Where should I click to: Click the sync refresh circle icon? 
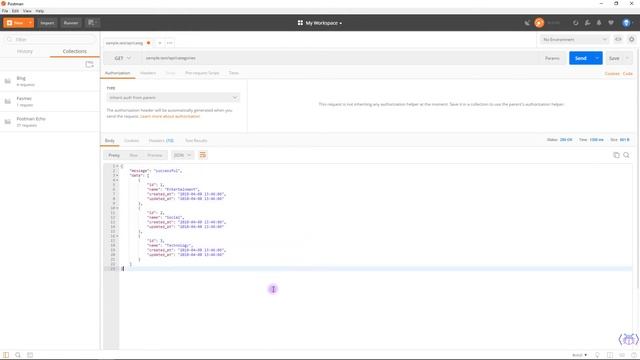tap(576, 23)
